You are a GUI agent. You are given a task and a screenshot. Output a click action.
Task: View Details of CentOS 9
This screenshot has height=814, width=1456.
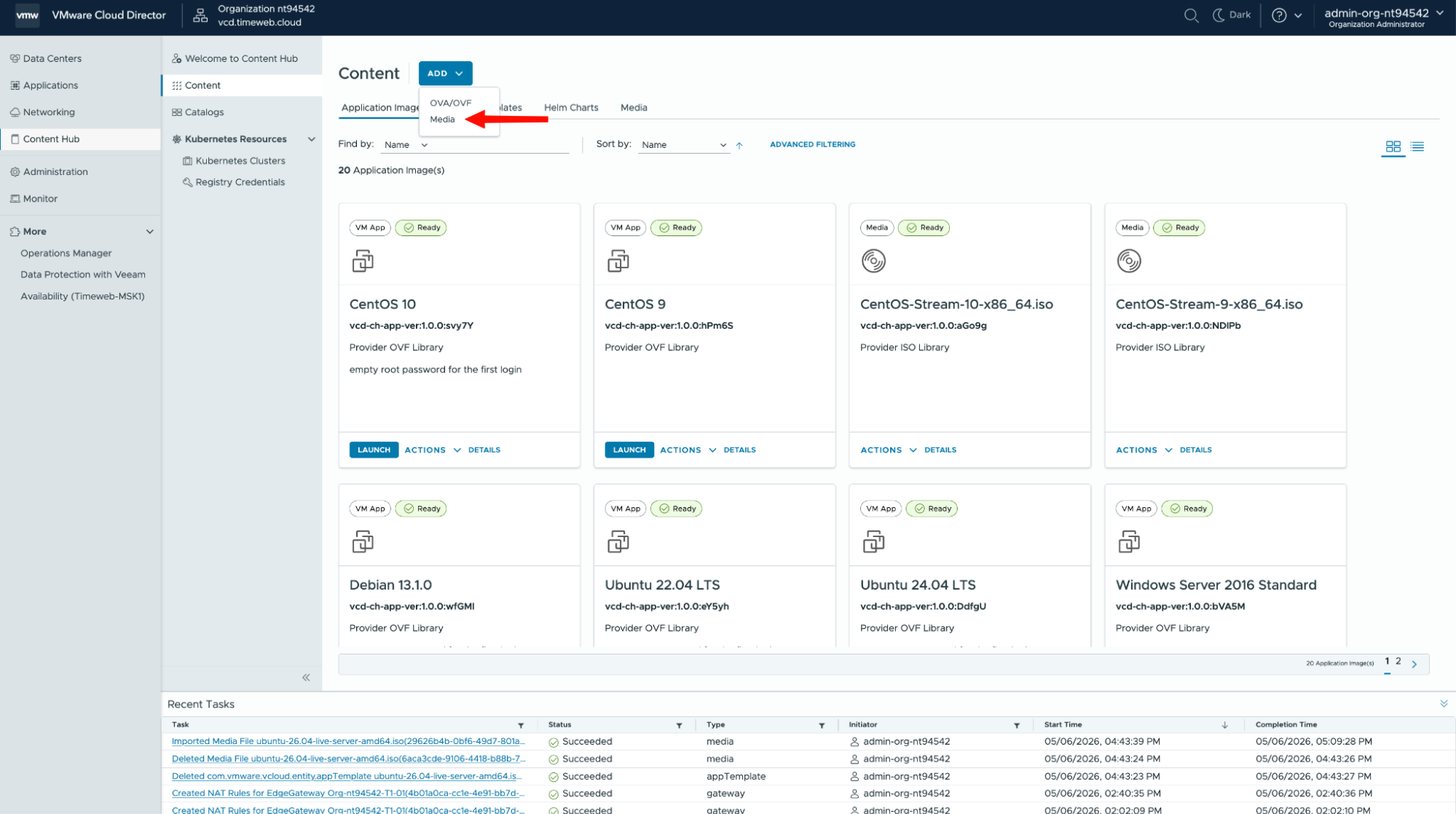(x=740, y=450)
